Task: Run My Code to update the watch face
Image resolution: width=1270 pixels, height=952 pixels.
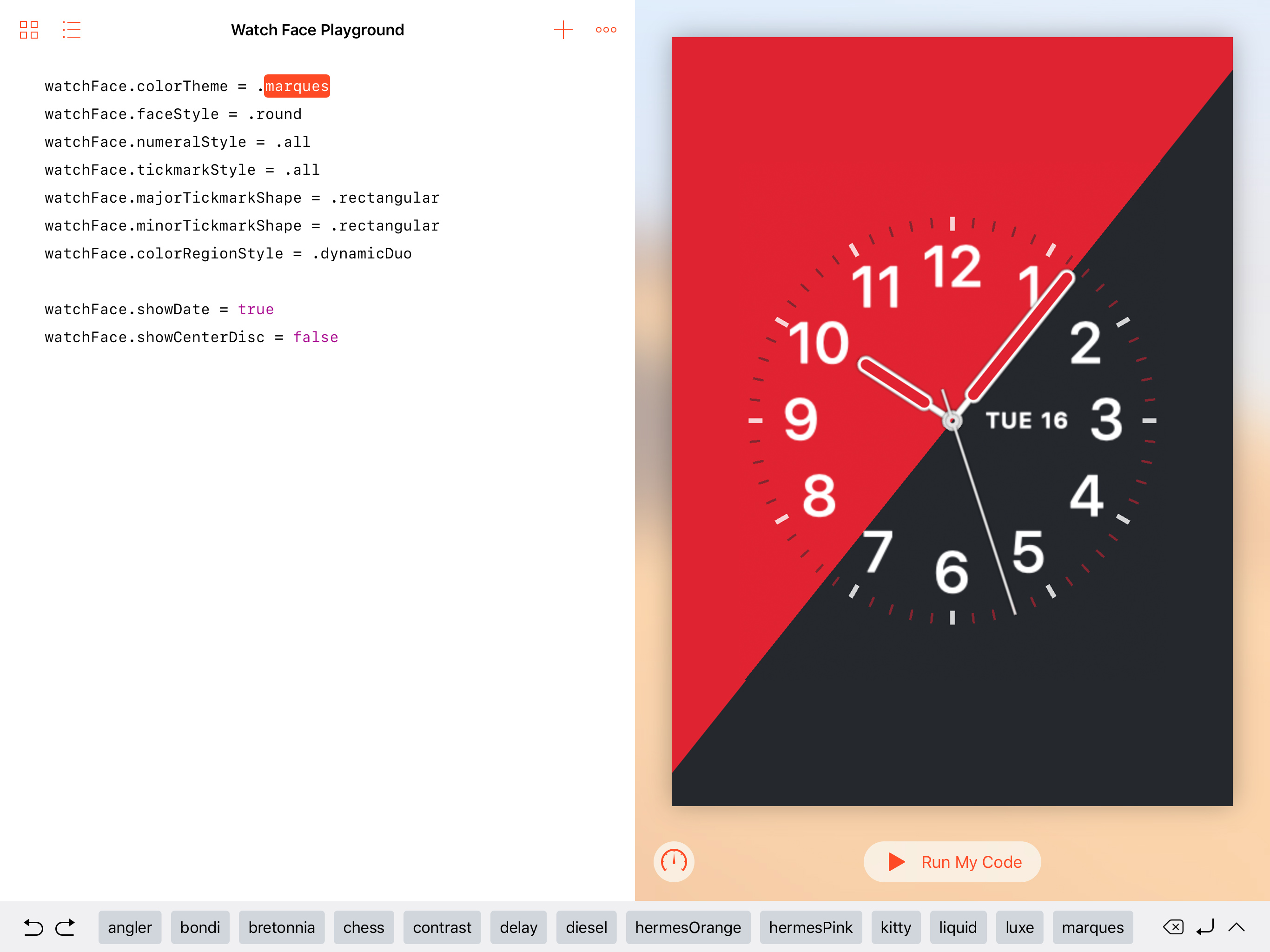Action: point(952,861)
